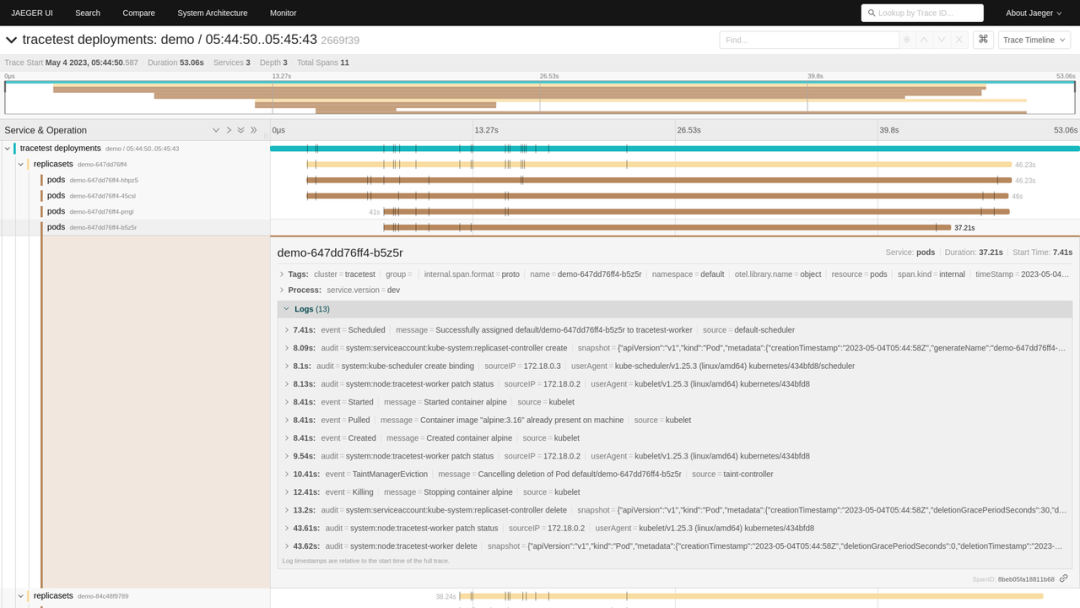The width and height of the screenshot is (1080, 608).
Task: Click the collapse one level chevron icon
Action: [x=215, y=130]
